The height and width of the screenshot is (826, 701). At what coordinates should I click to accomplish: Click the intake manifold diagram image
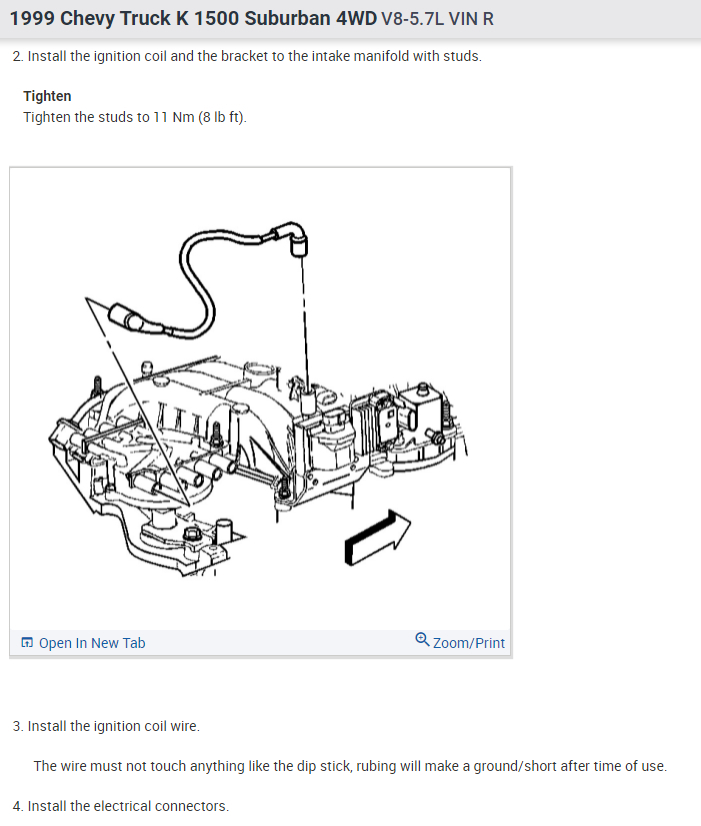[260, 399]
